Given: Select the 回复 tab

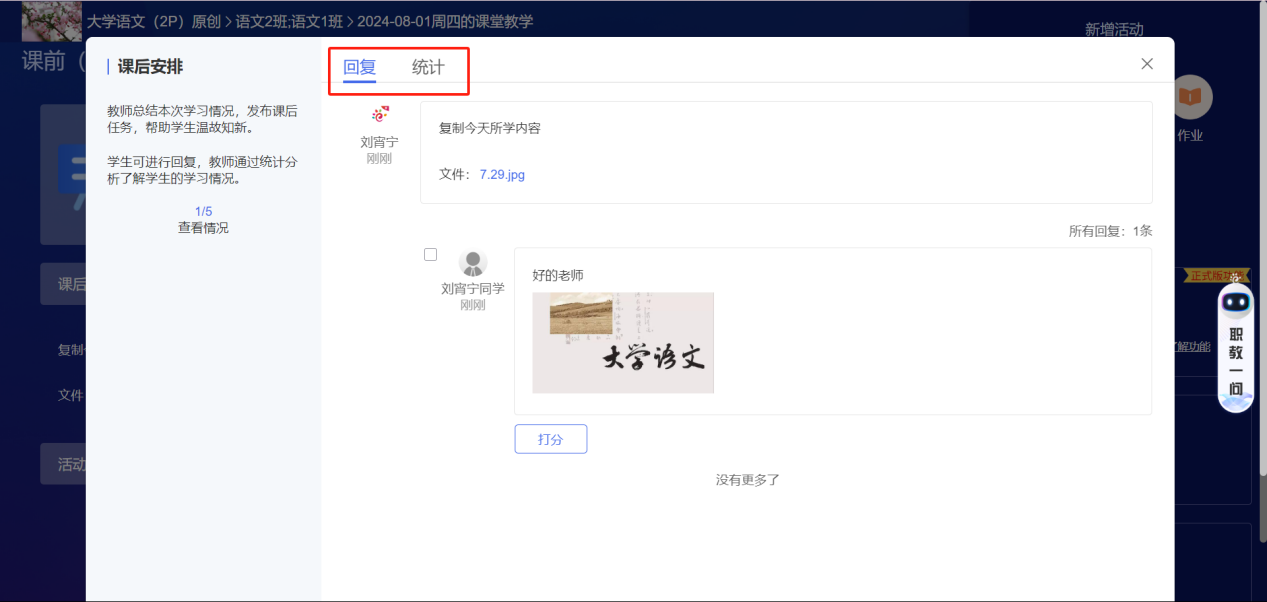Looking at the screenshot, I should (359, 67).
